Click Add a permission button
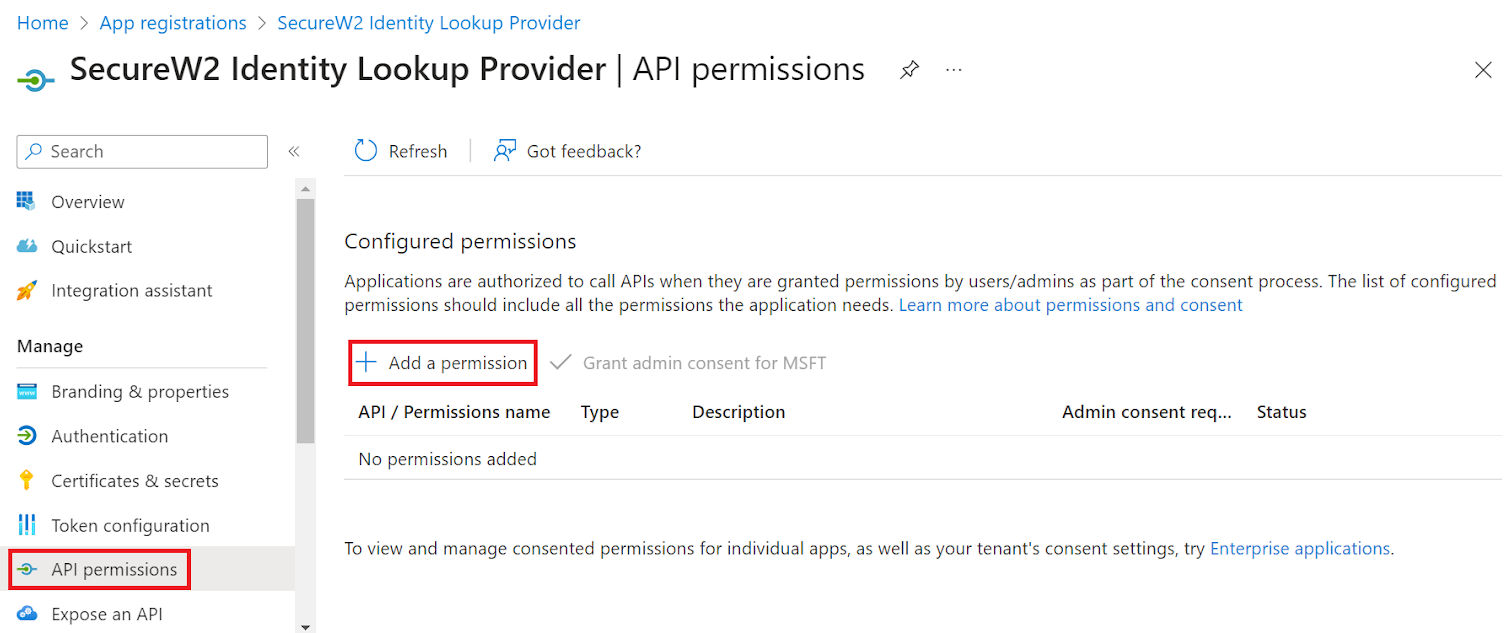 [x=443, y=363]
